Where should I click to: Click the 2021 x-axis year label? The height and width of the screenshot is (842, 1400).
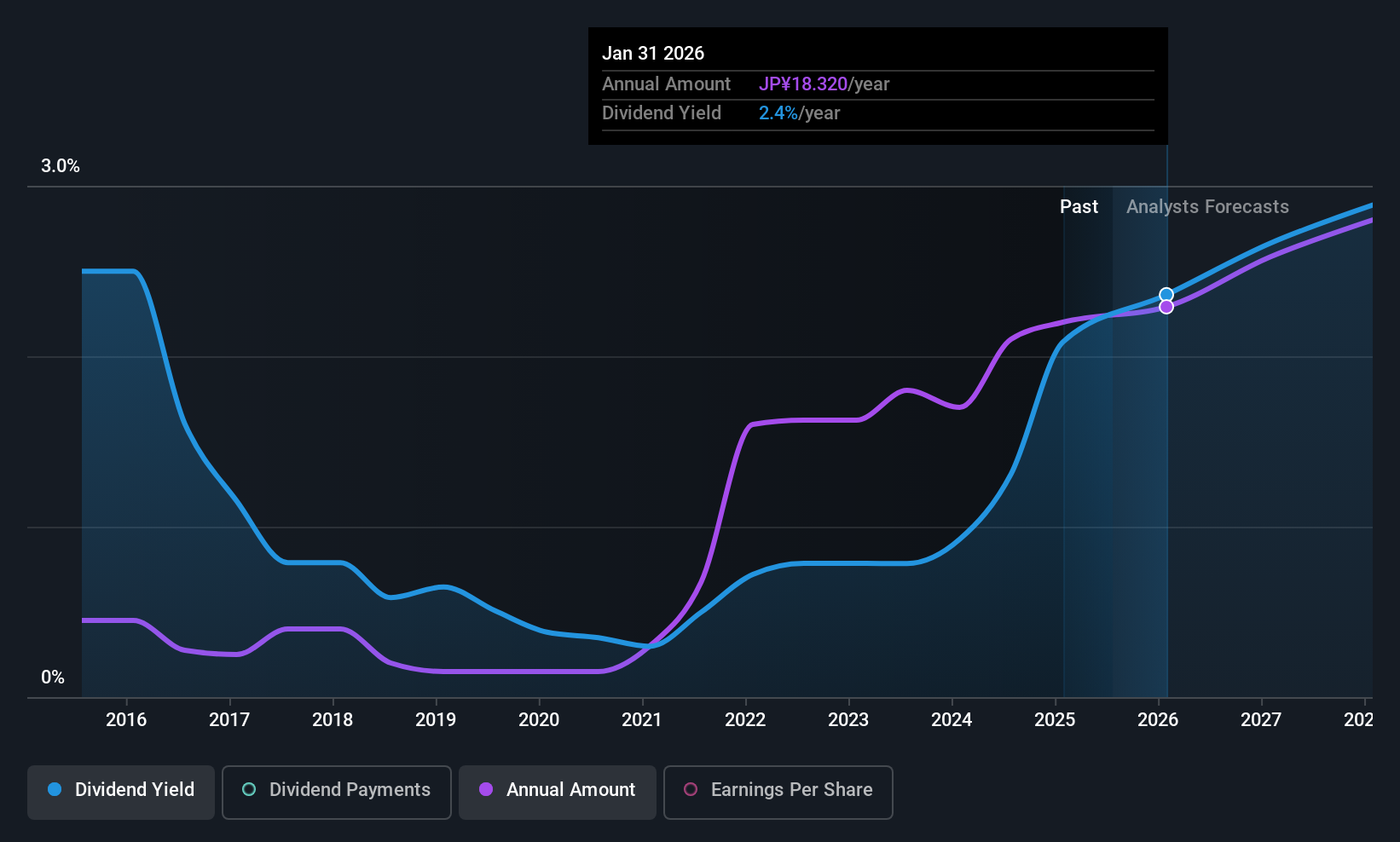[x=642, y=719]
